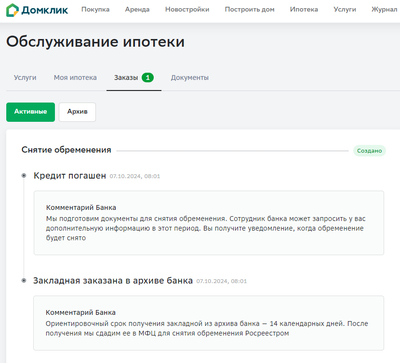The width and height of the screenshot is (400, 363).
Task: Click the Обслуживание ипотеки page heading
Action: click(95, 42)
